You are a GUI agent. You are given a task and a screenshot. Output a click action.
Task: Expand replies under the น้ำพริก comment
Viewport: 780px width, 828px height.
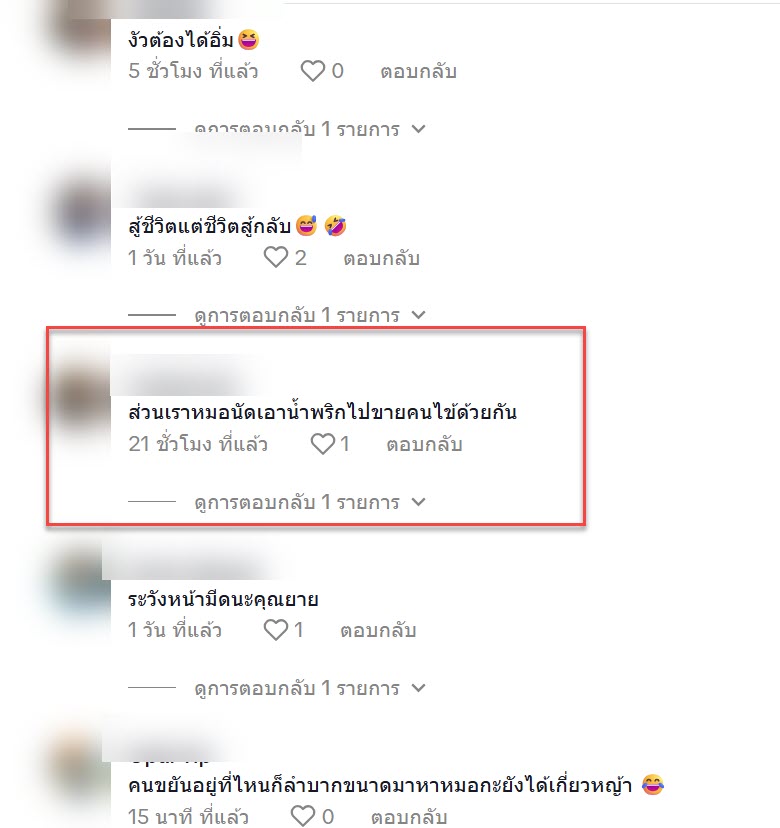[309, 502]
